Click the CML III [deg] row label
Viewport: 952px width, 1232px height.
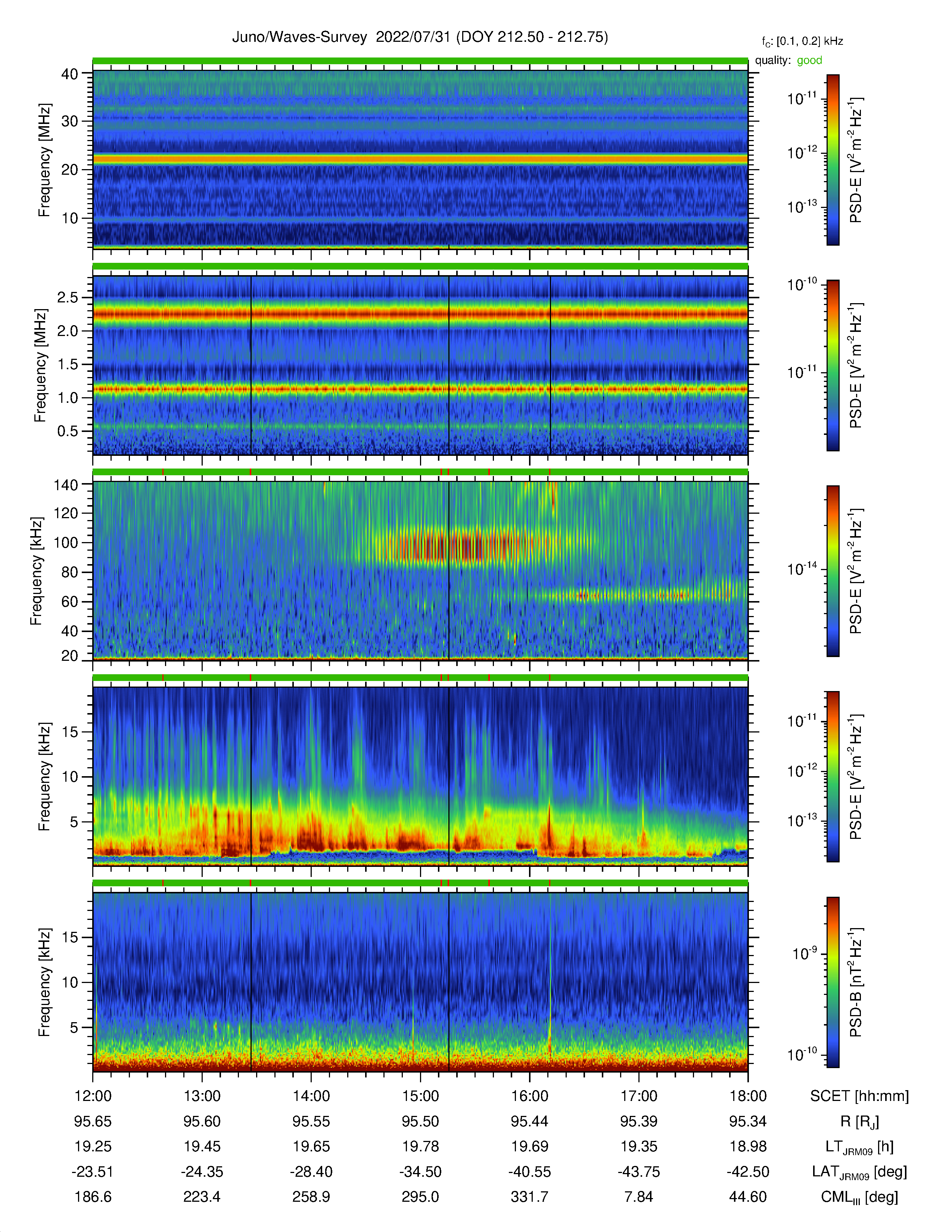859,1197
